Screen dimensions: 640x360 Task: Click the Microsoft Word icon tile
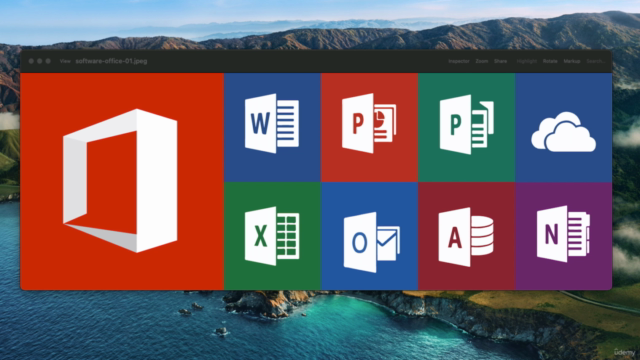[272, 127]
